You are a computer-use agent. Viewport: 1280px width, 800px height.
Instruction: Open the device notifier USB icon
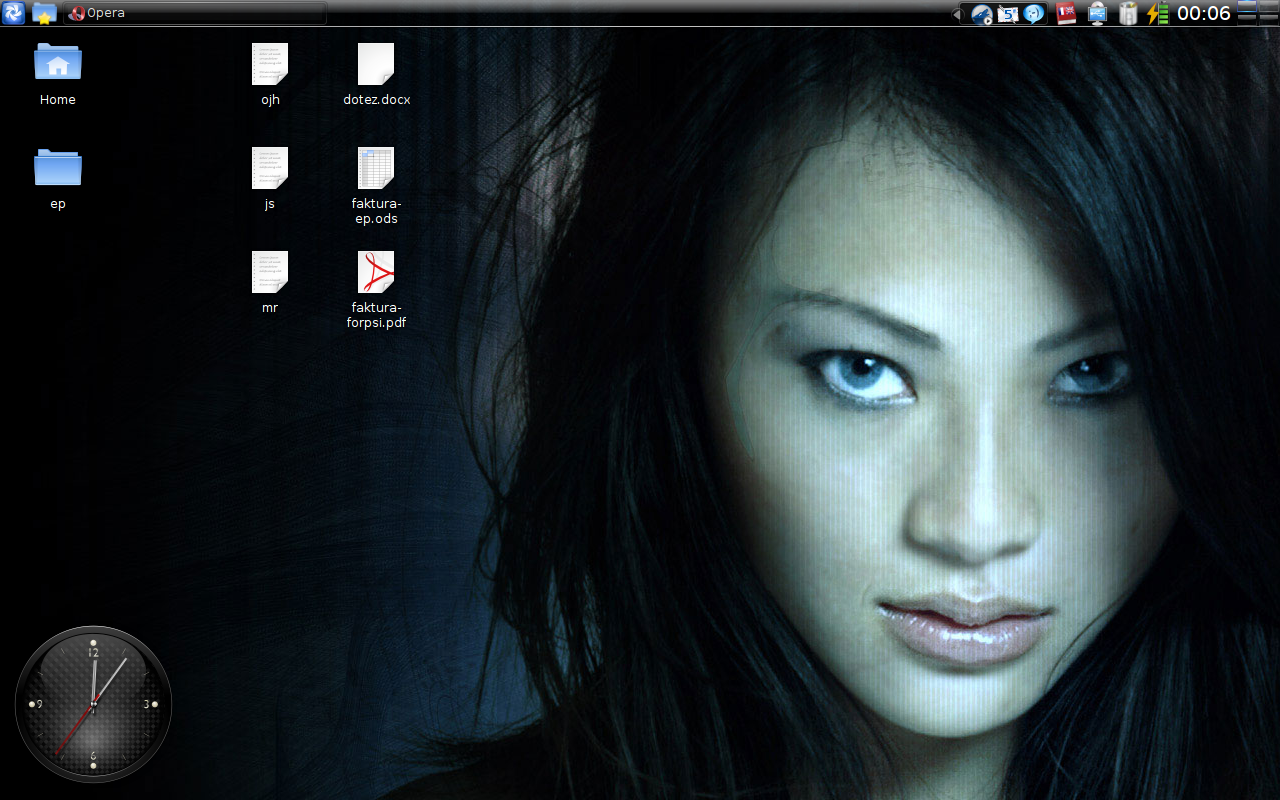[1098, 14]
